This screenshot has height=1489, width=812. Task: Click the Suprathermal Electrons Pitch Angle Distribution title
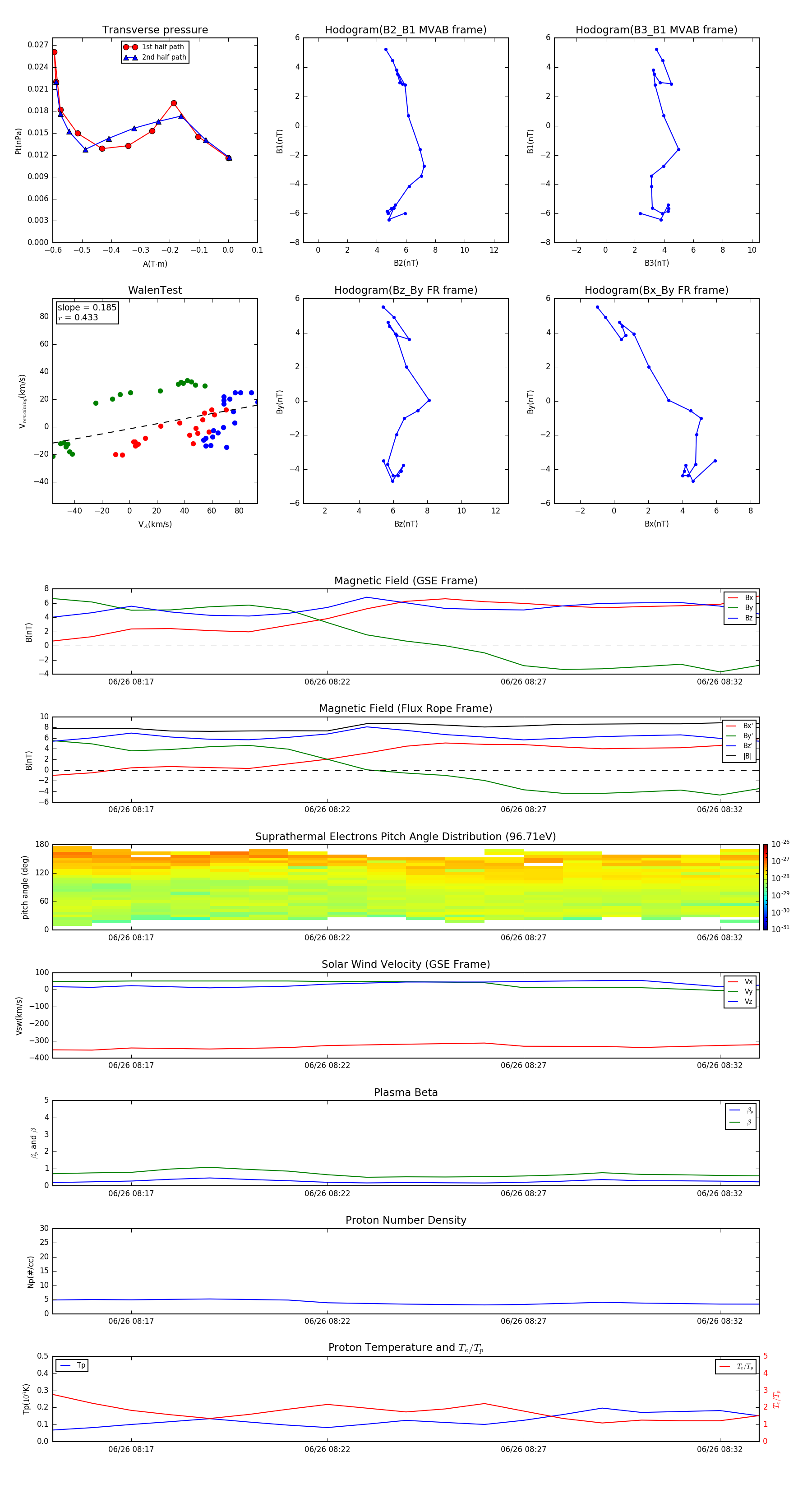[x=406, y=837]
